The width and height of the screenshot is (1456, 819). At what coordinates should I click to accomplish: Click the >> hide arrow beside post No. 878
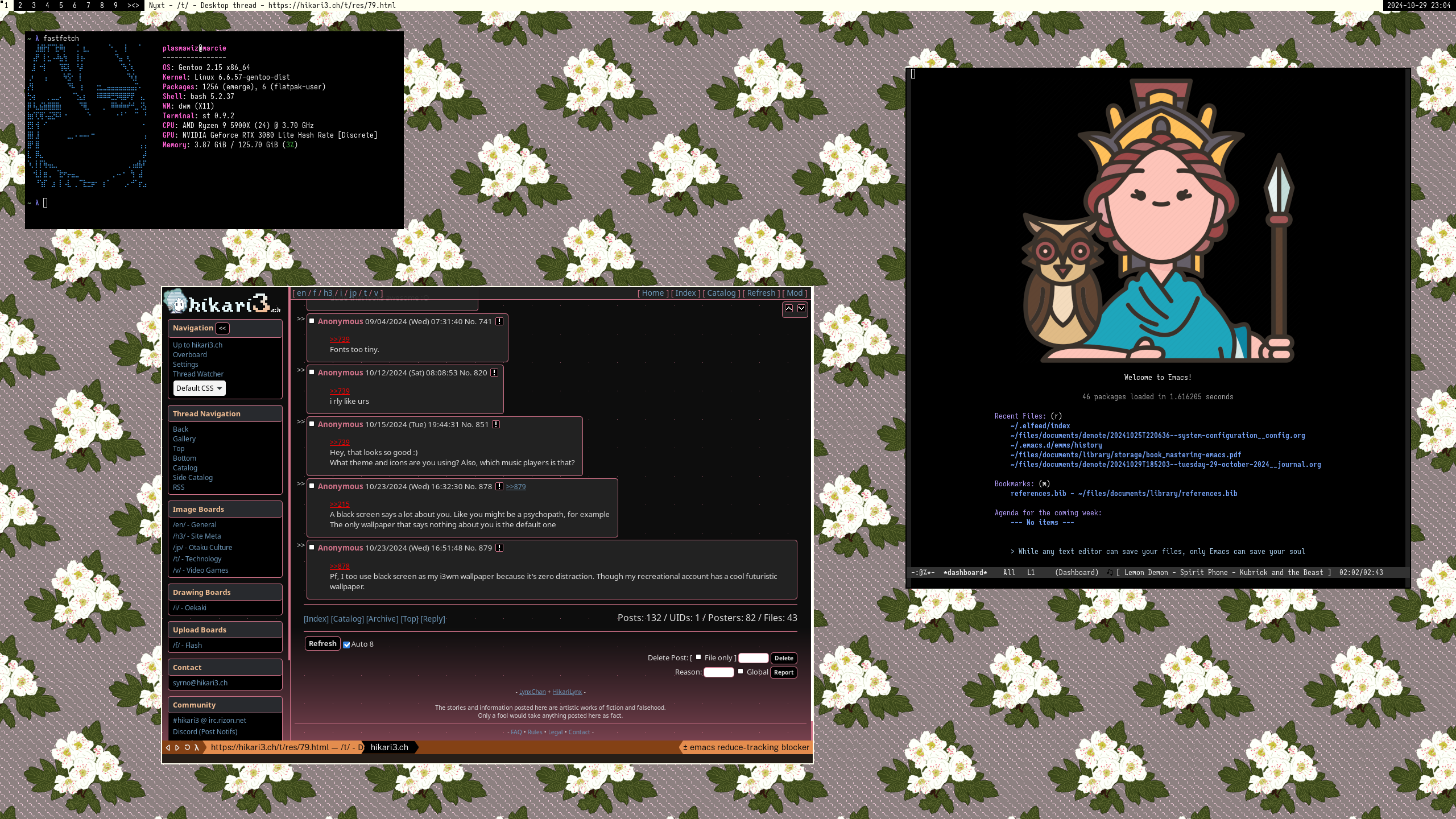(301, 484)
